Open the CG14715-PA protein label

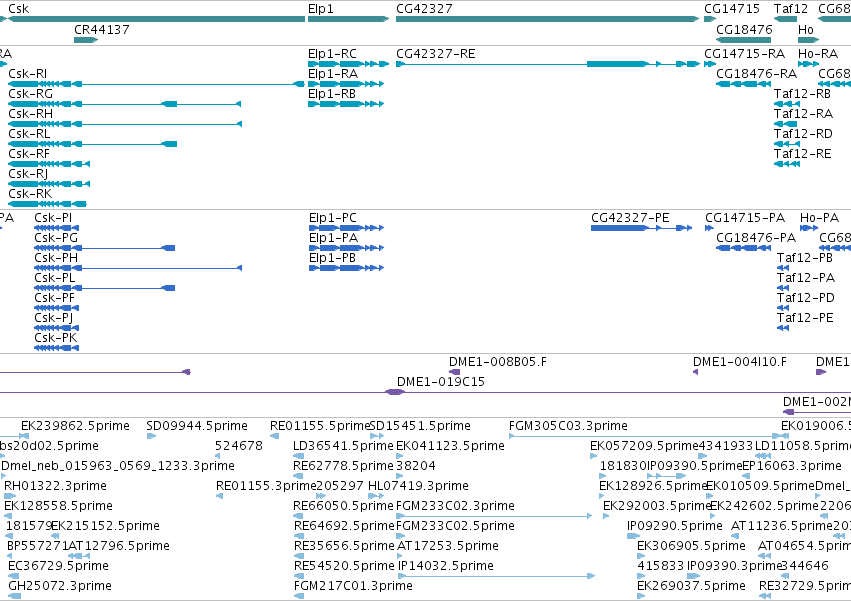coord(745,218)
